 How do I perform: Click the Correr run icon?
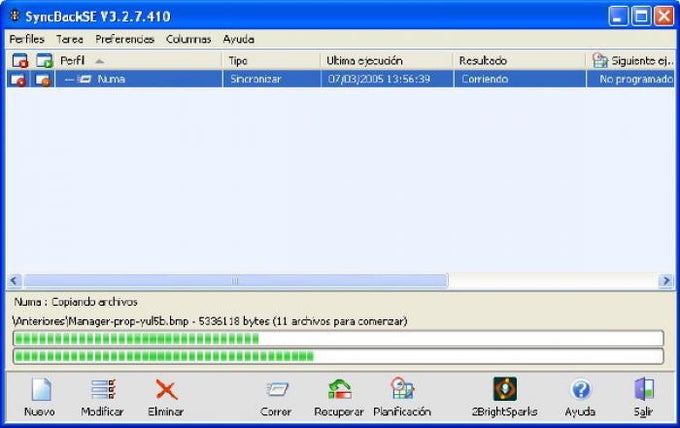[276, 389]
